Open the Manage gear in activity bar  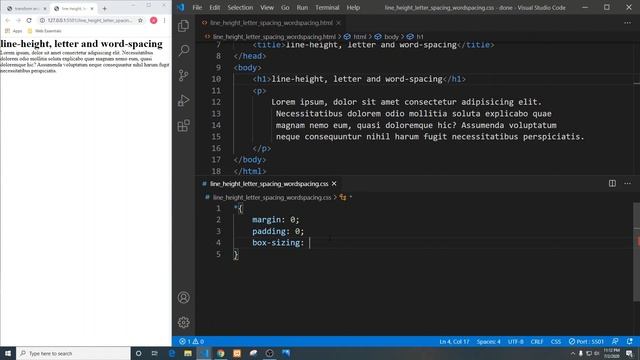pos(184,322)
